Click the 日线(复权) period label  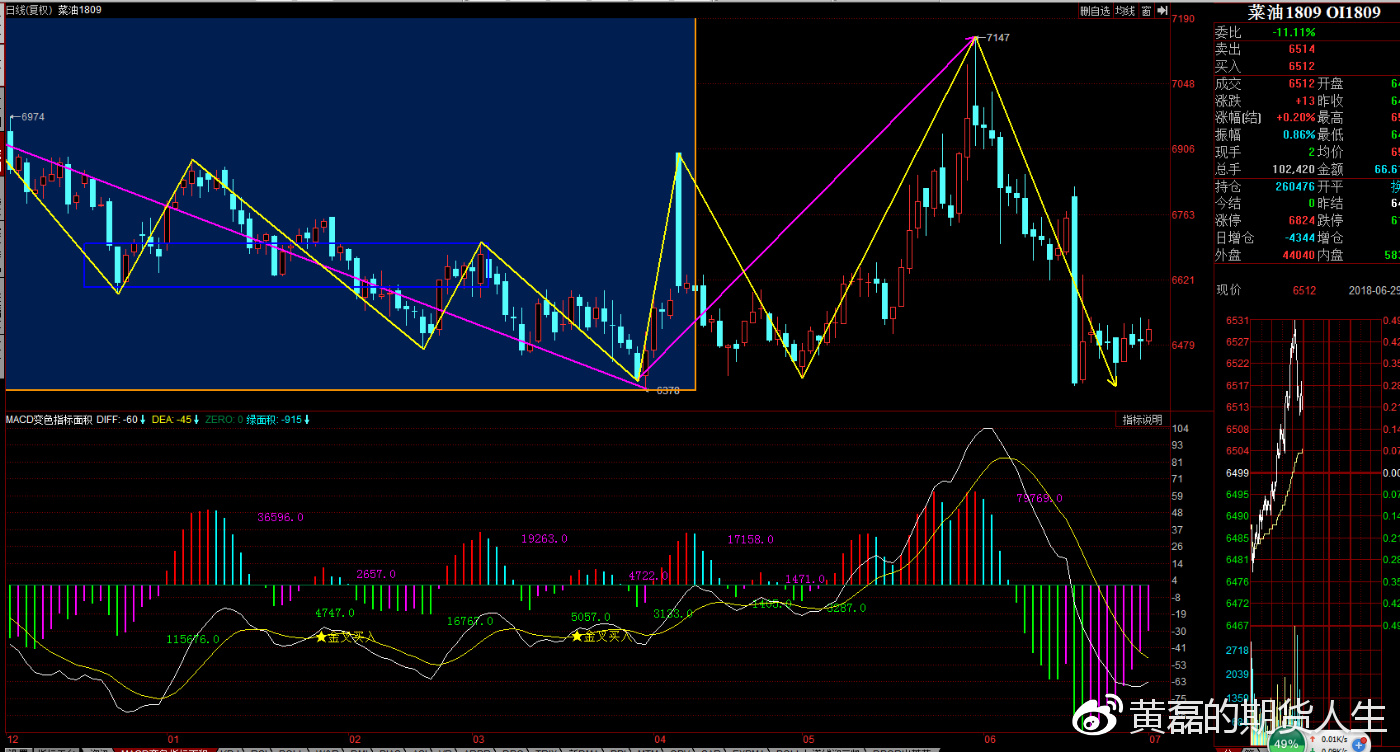click(29, 10)
